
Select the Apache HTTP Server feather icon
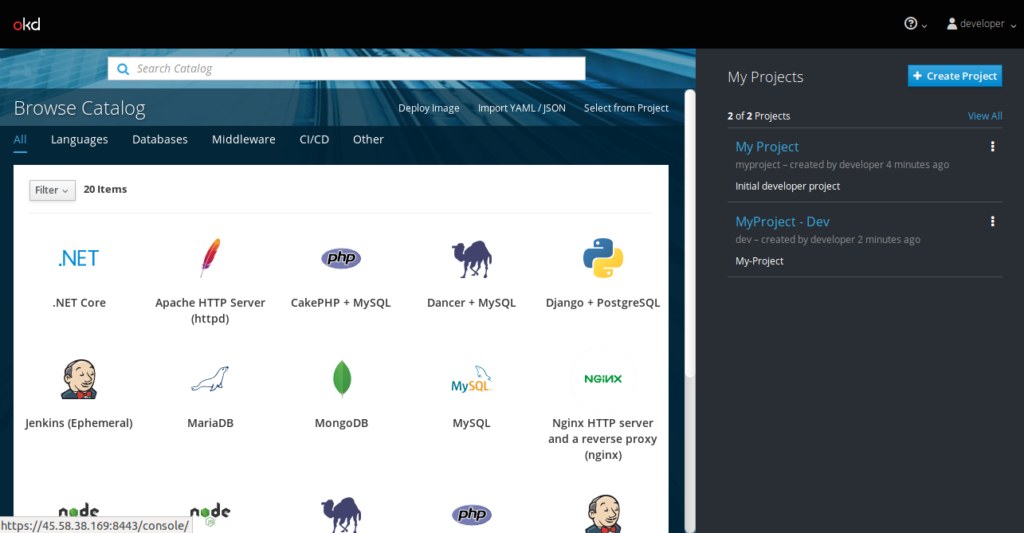click(210, 258)
